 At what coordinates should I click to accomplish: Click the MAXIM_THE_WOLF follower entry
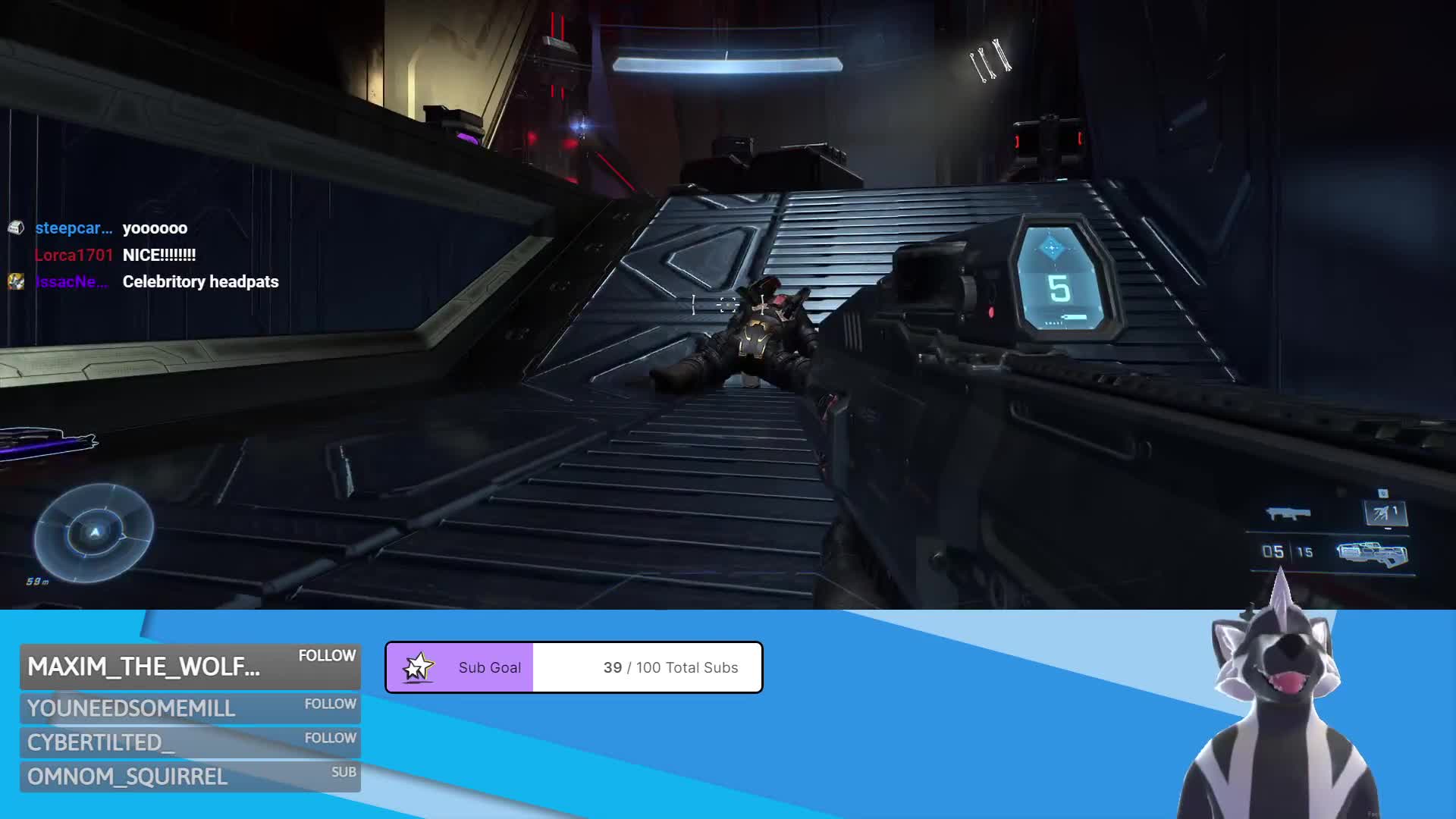tap(190, 667)
